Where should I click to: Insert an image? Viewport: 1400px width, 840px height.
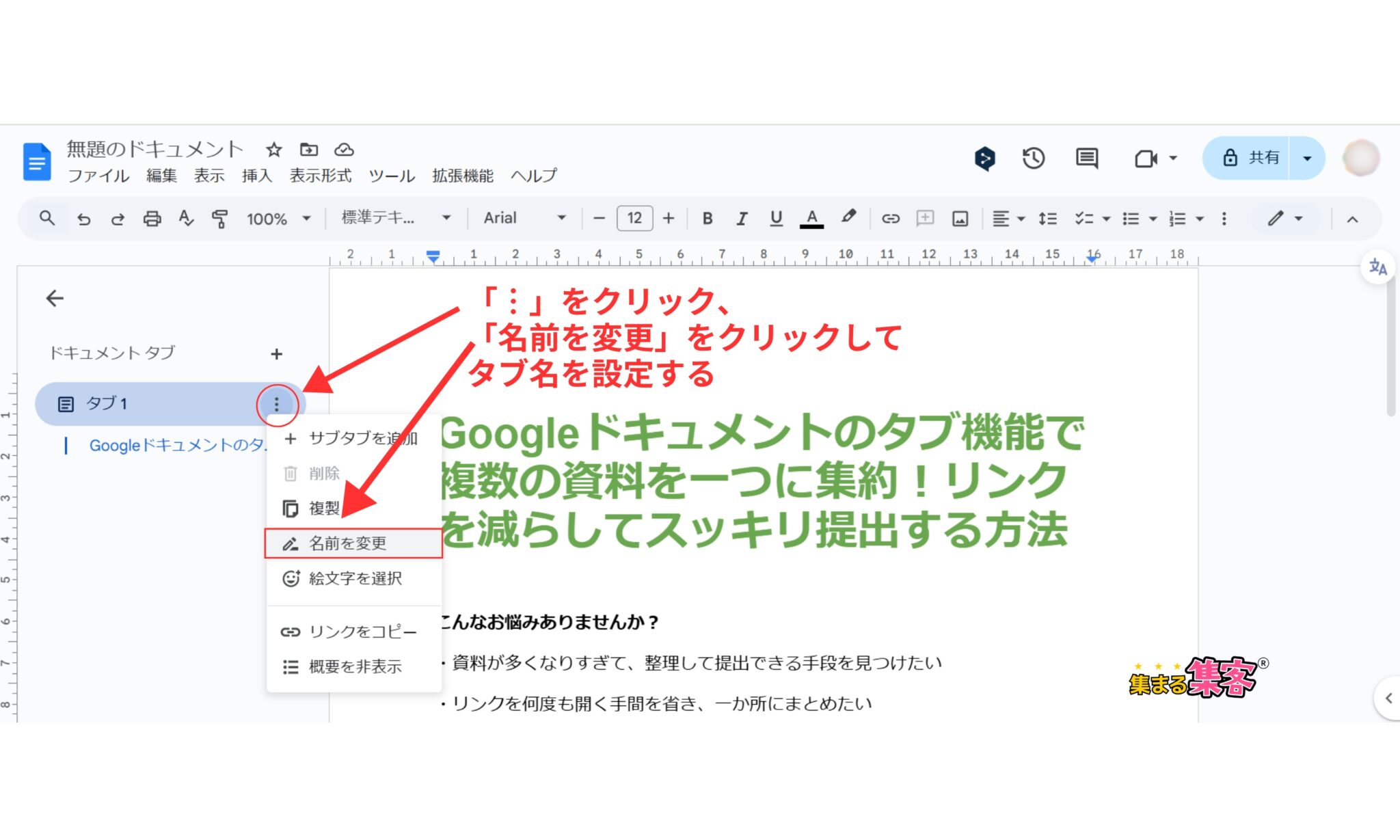coord(960,219)
